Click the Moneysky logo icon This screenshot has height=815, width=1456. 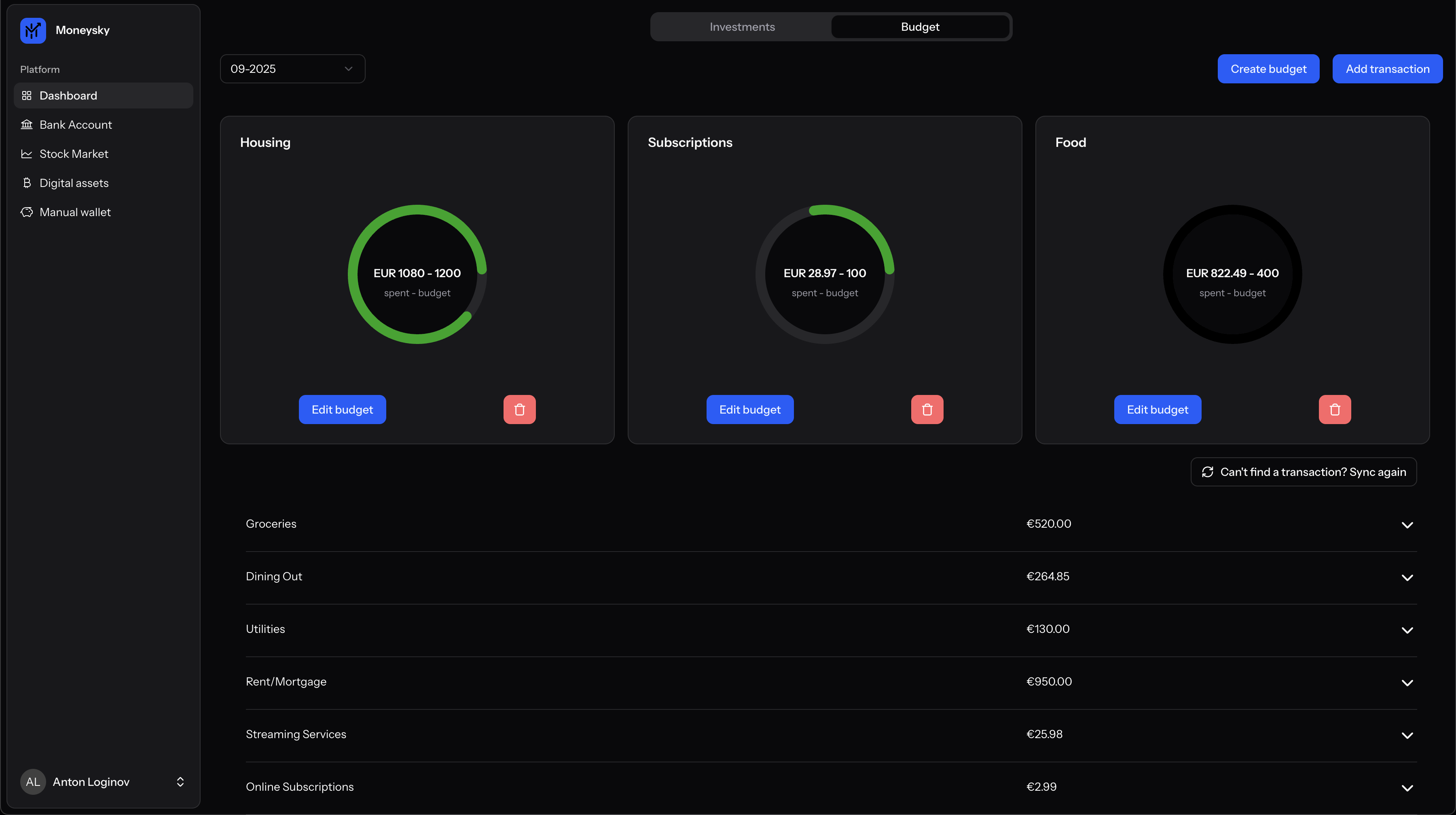click(33, 30)
